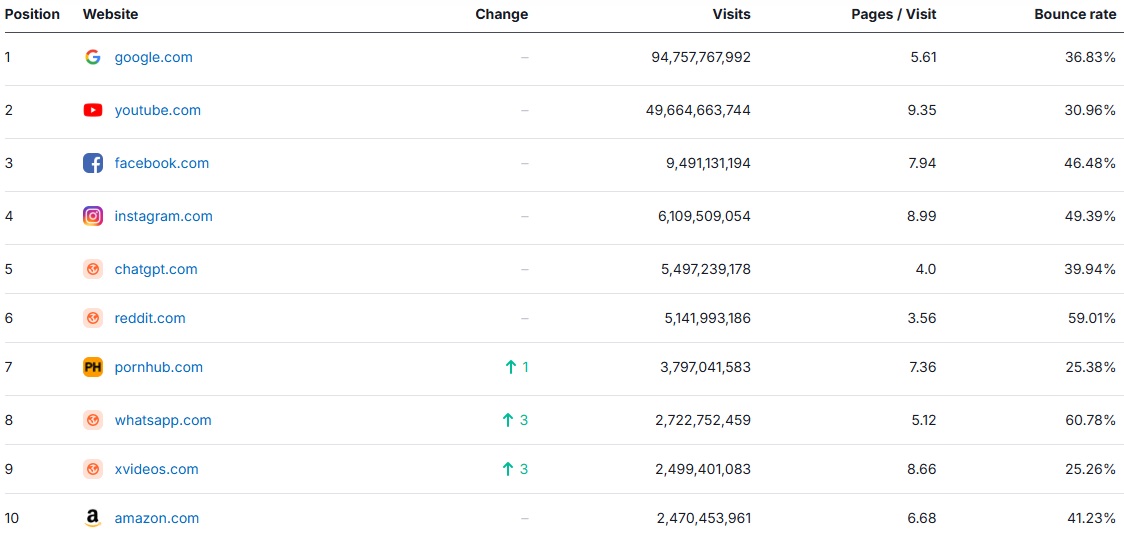Click the Instagram logo icon
This screenshot has height=537, width=1124.
(x=93, y=216)
